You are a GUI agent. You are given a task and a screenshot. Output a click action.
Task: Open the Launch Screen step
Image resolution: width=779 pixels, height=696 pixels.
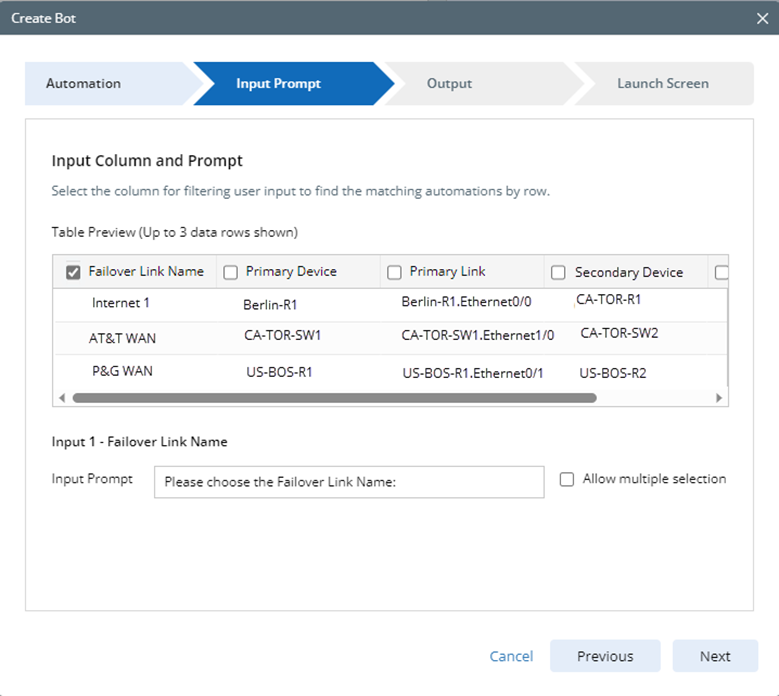pos(662,84)
